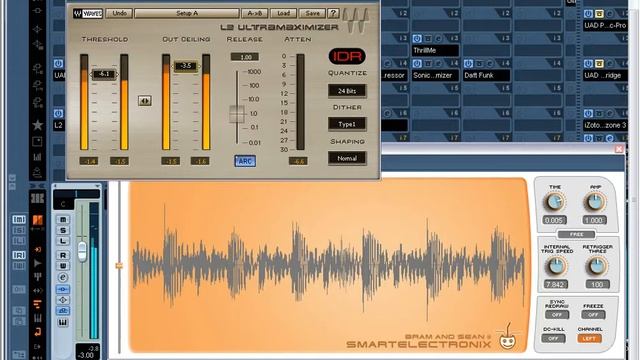Open the ThrillMe insert slot
The height and width of the screenshot is (360, 640).
point(436,51)
